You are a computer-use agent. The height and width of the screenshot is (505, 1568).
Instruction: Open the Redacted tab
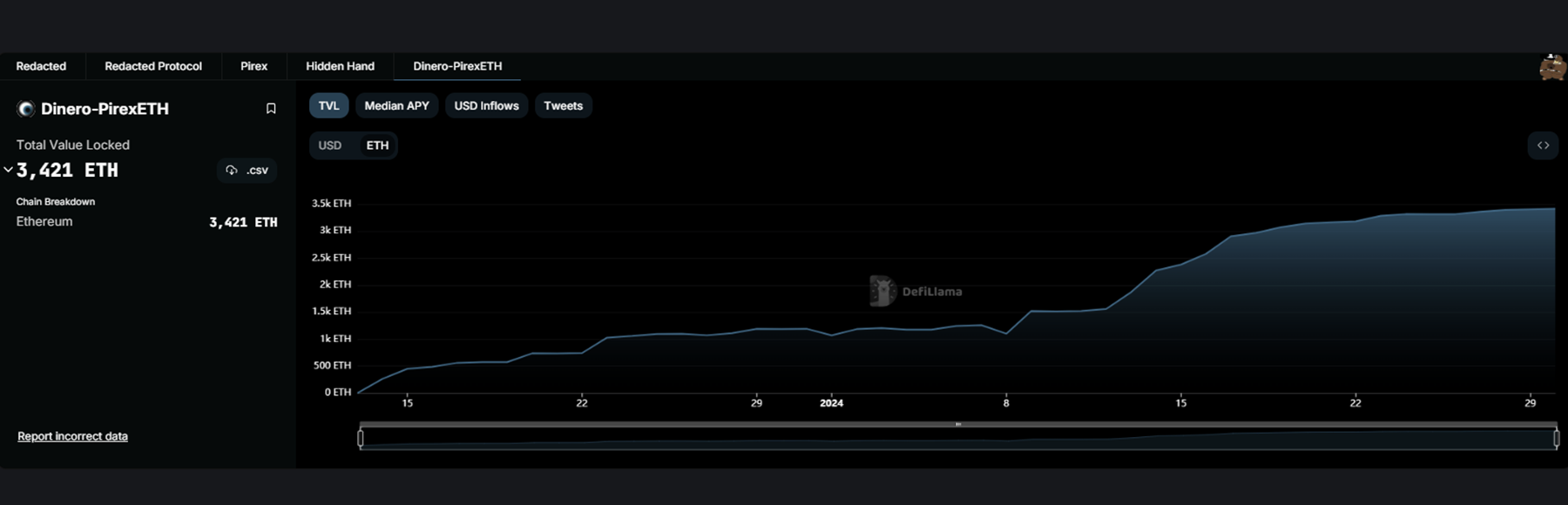[x=41, y=66]
